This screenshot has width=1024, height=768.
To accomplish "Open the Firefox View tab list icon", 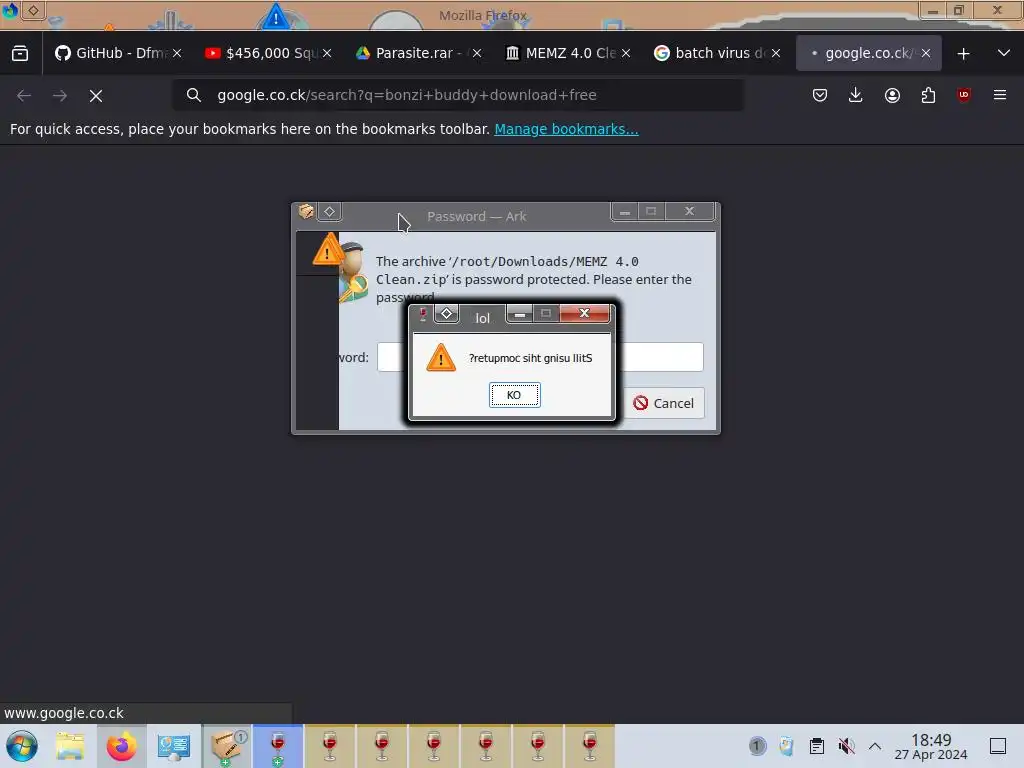I will [20, 54].
